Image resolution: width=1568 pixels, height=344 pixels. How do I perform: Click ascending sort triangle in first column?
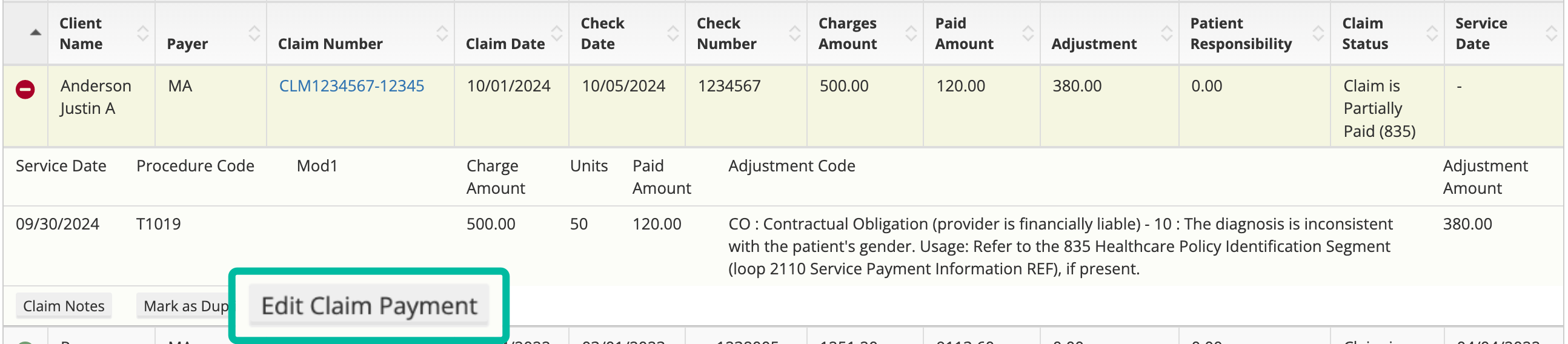tap(36, 32)
